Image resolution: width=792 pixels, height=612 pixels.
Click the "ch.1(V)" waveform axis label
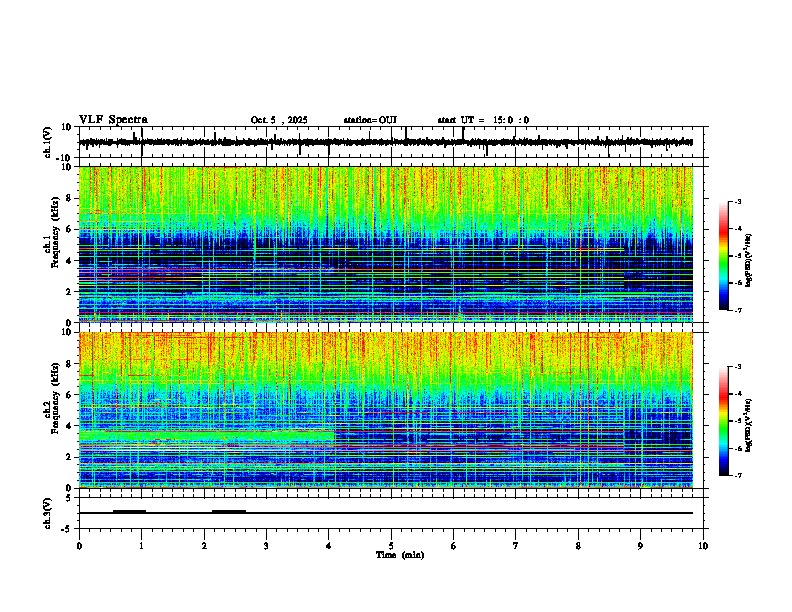pyautogui.click(x=48, y=142)
